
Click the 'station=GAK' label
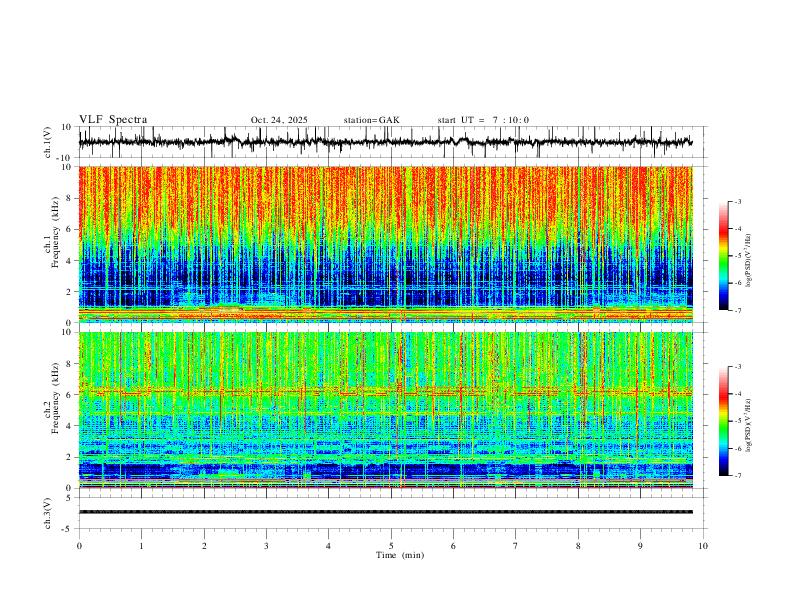coord(371,120)
